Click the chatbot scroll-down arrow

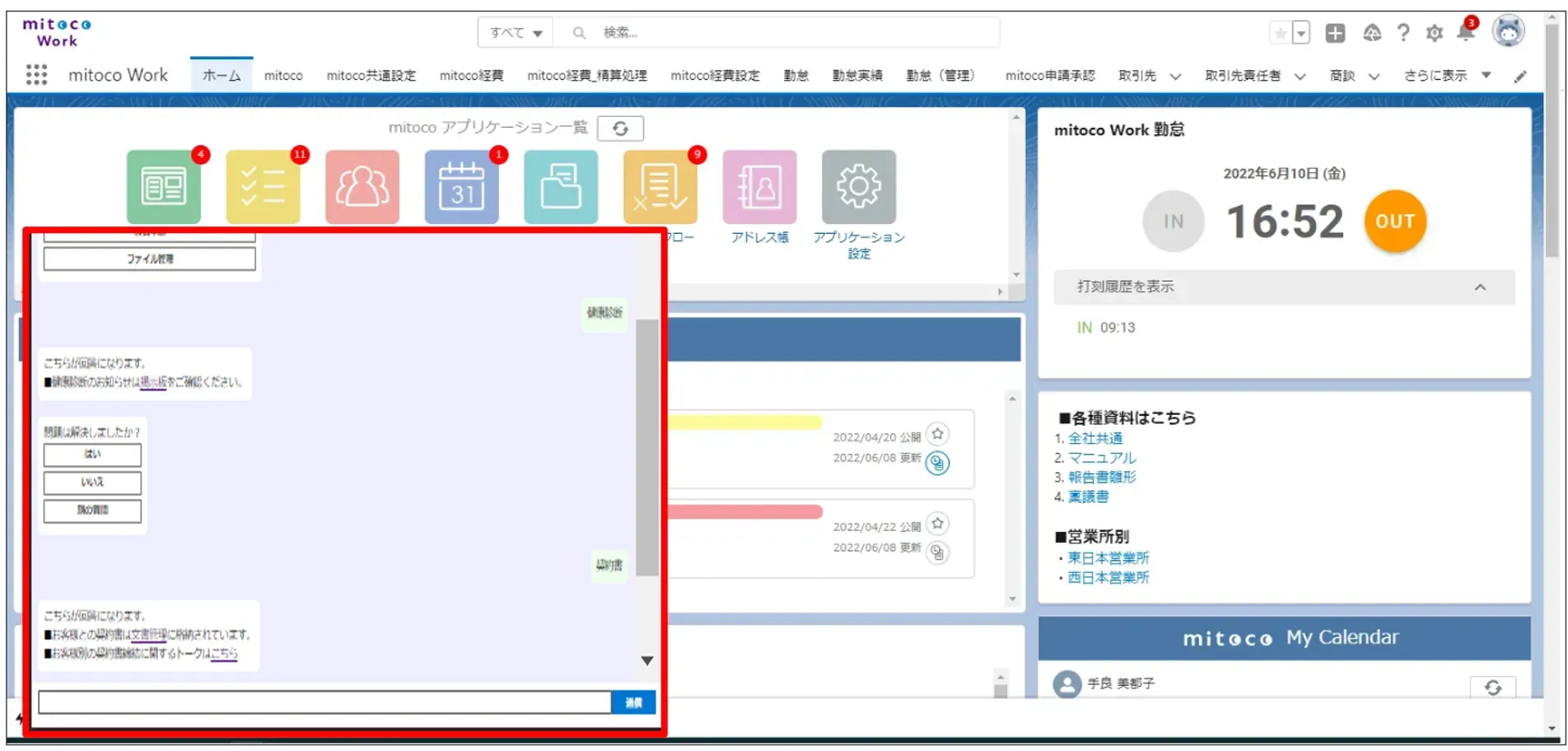tap(647, 661)
